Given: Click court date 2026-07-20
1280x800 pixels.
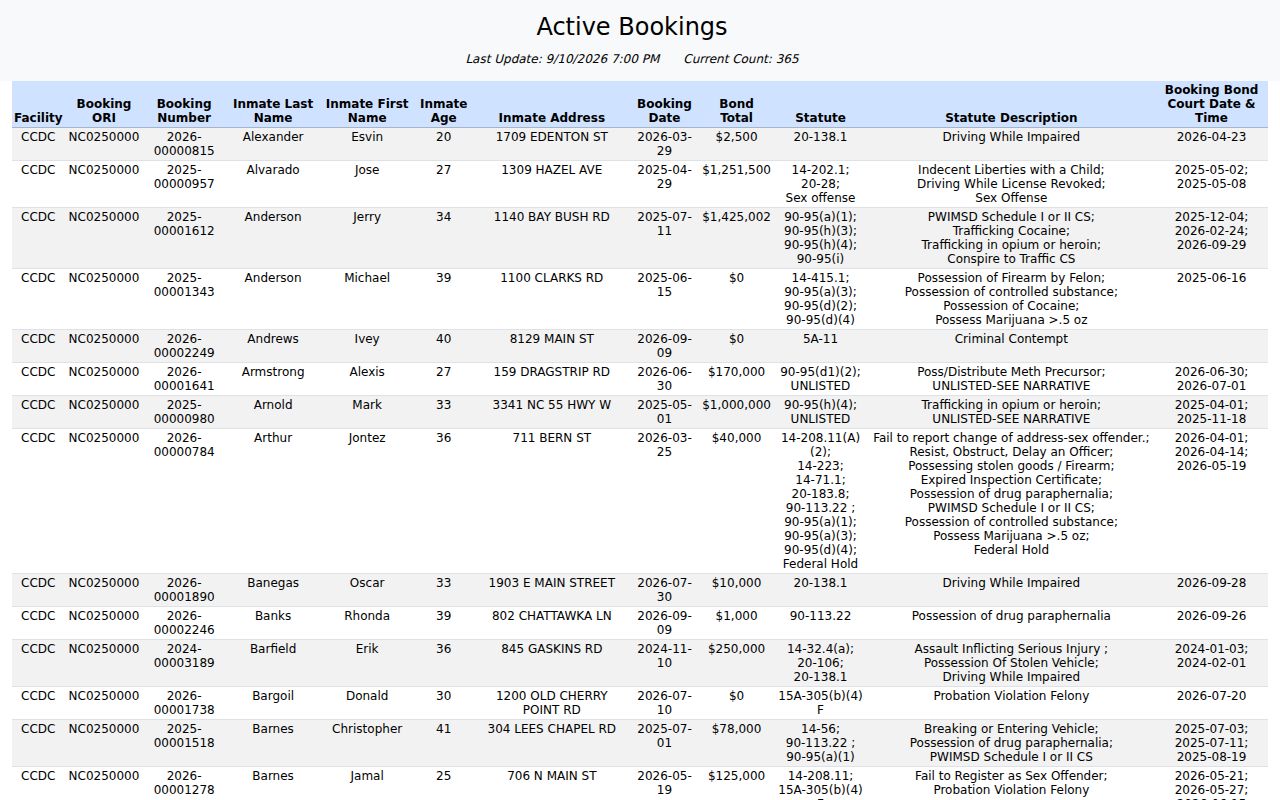Looking at the screenshot, I should [x=1211, y=696].
